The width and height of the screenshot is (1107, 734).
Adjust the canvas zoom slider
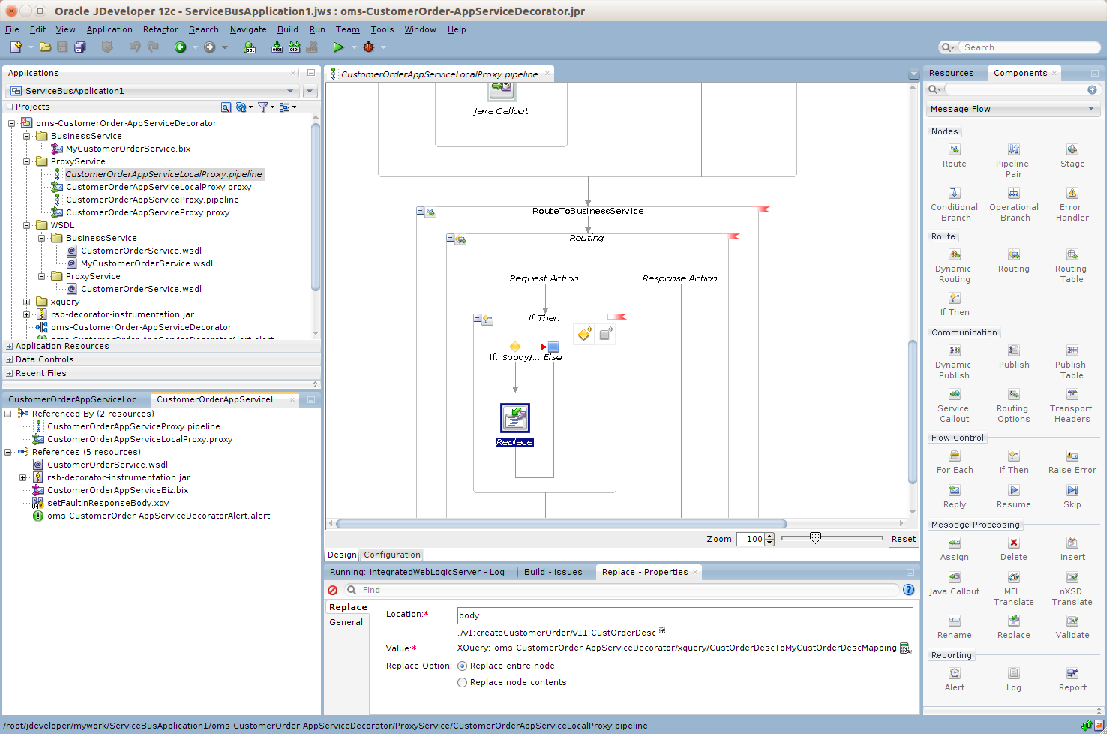tap(816, 538)
